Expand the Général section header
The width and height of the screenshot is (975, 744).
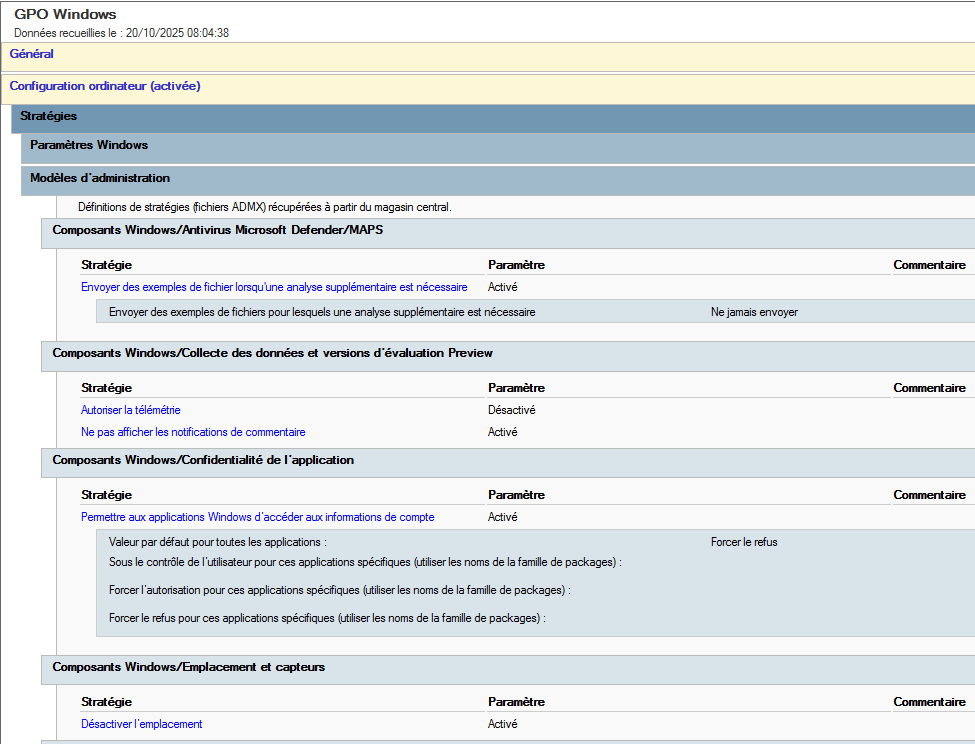click(32, 54)
